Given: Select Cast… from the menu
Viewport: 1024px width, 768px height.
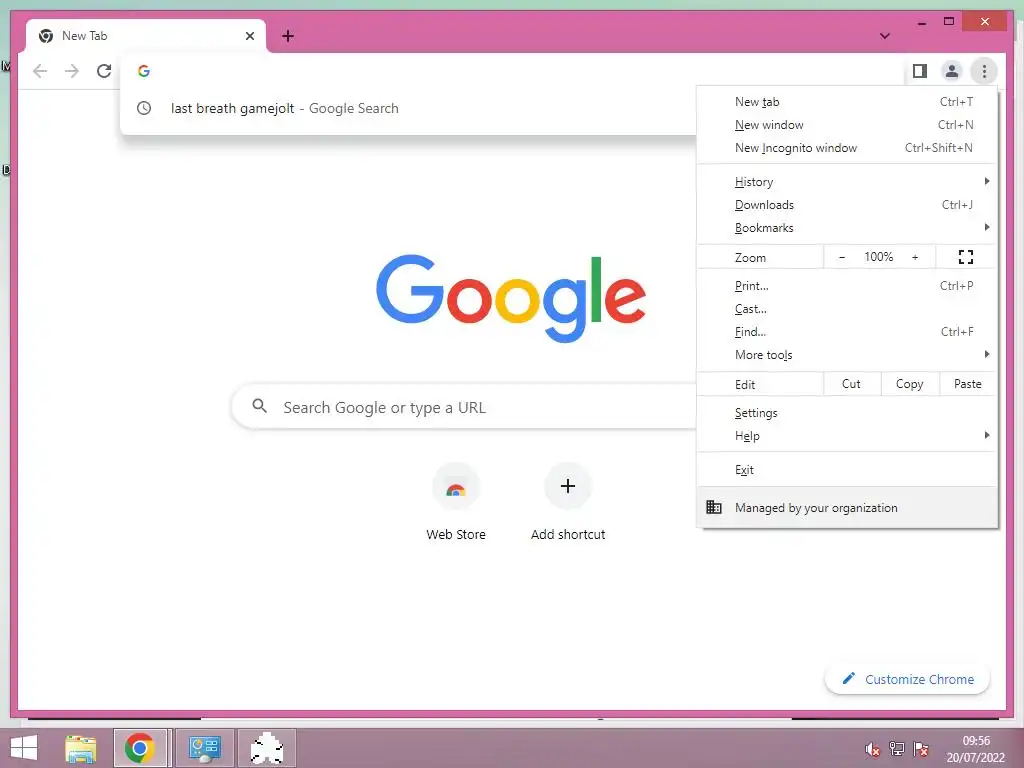Looking at the screenshot, I should click(x=847, y=309).
